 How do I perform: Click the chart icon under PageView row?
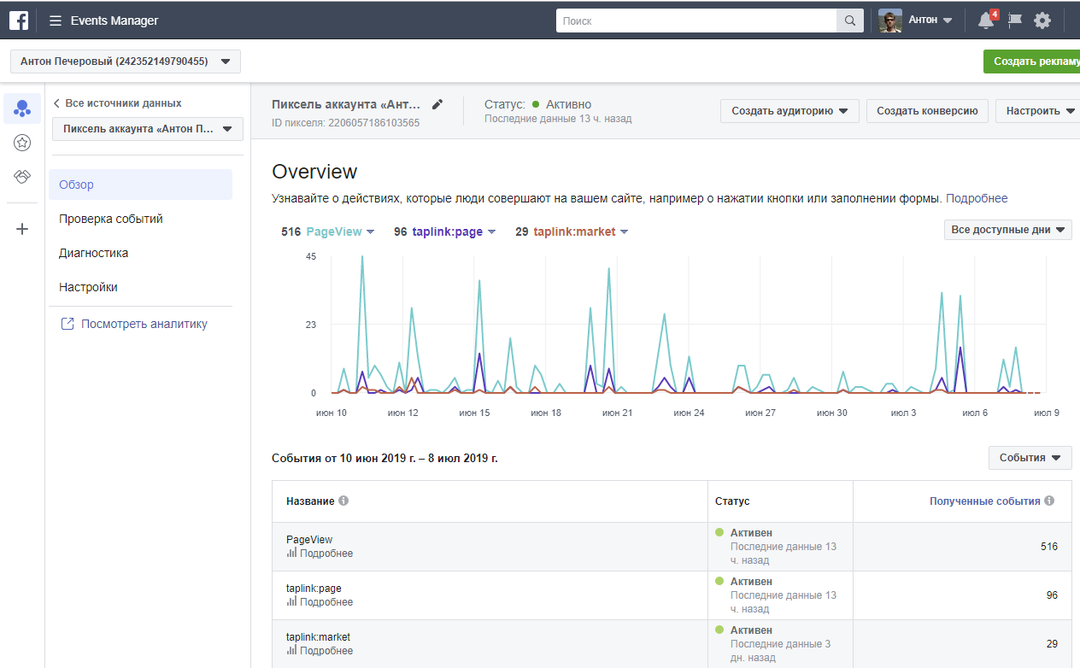(x=291, y=553)
